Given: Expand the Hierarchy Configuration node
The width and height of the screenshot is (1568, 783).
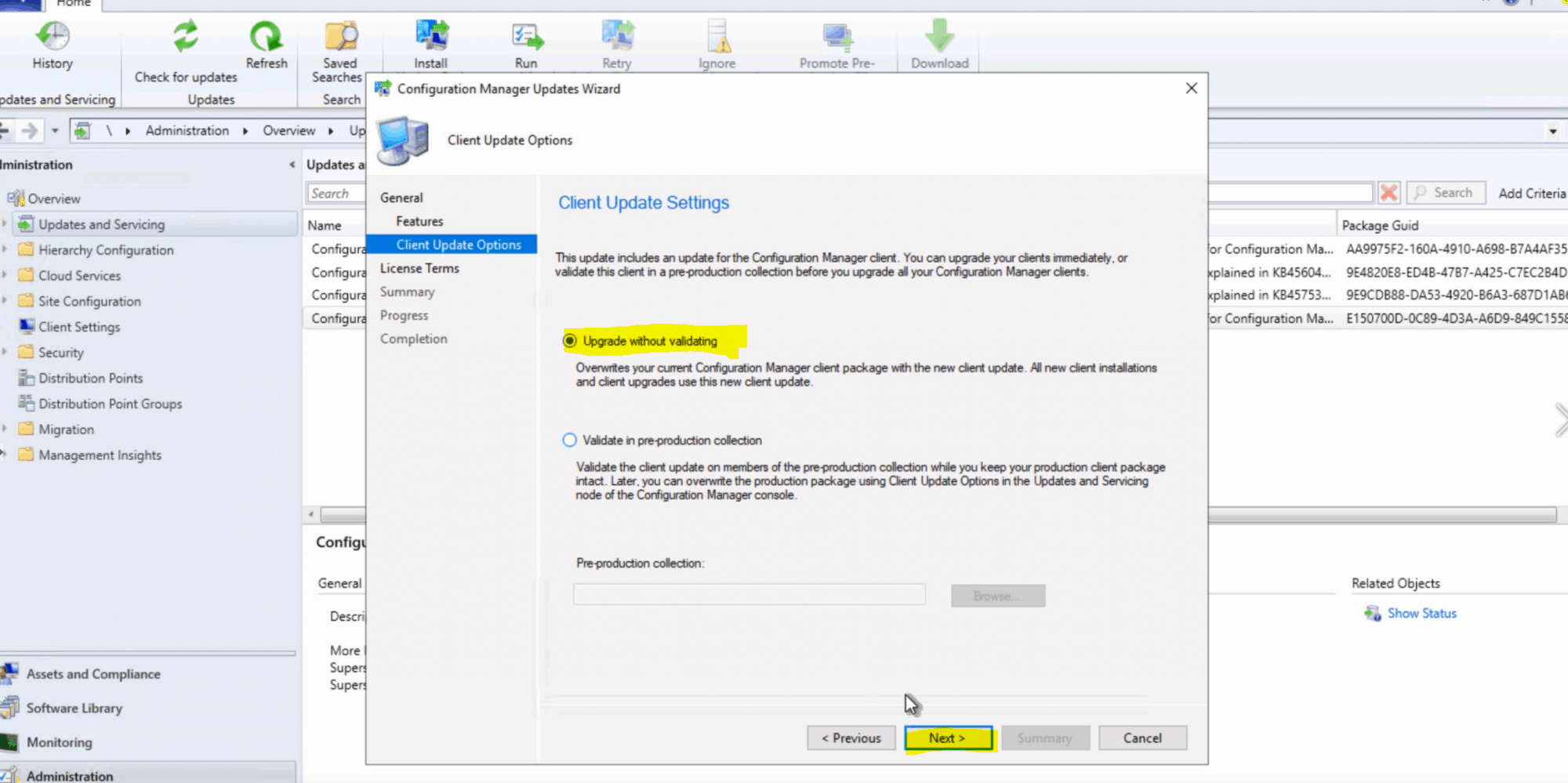Looking at the screenshot, I should click(5, 250).
